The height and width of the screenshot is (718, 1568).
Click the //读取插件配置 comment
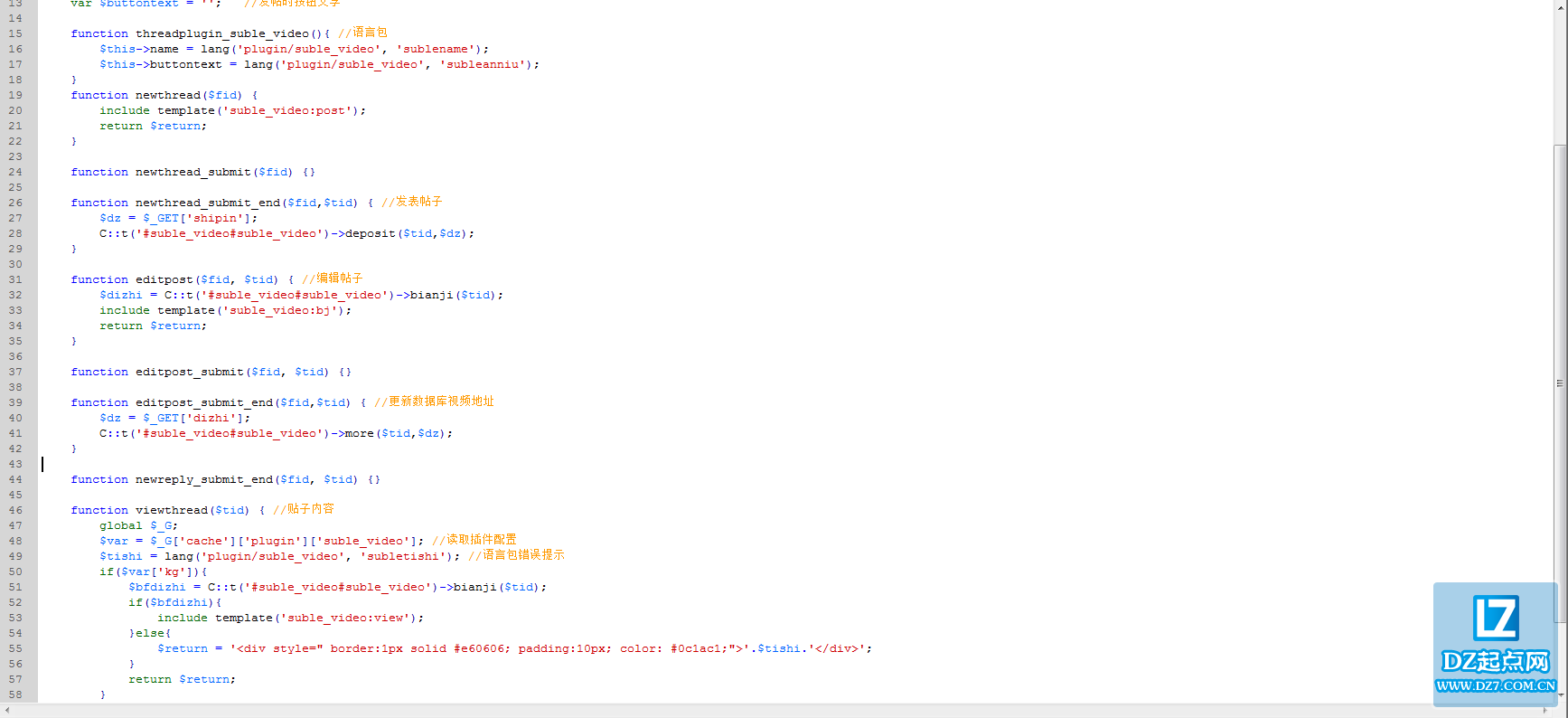[474, 540]
